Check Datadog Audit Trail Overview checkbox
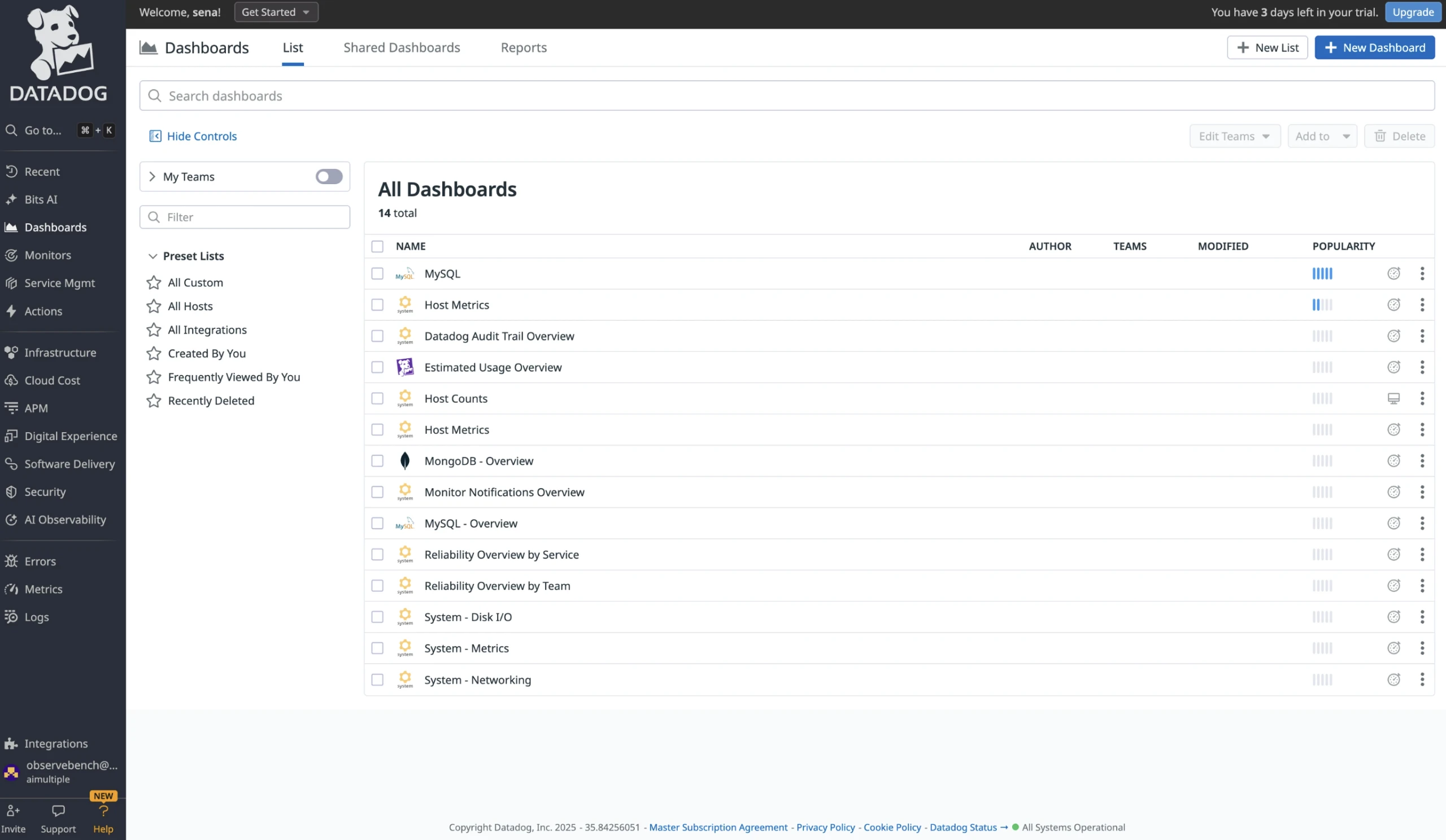The width and height of the screenshot is (1446, 840). pos(377,336)
